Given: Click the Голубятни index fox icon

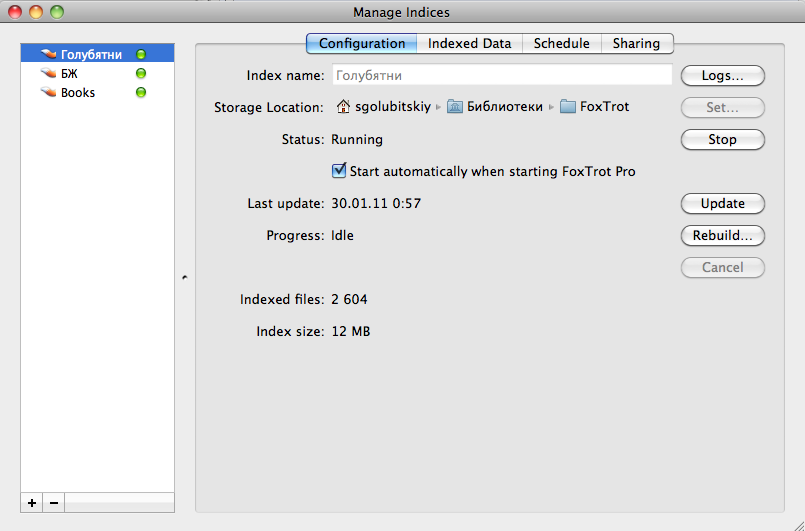Looking at the screenshot, I should click(x=48, y=55).
